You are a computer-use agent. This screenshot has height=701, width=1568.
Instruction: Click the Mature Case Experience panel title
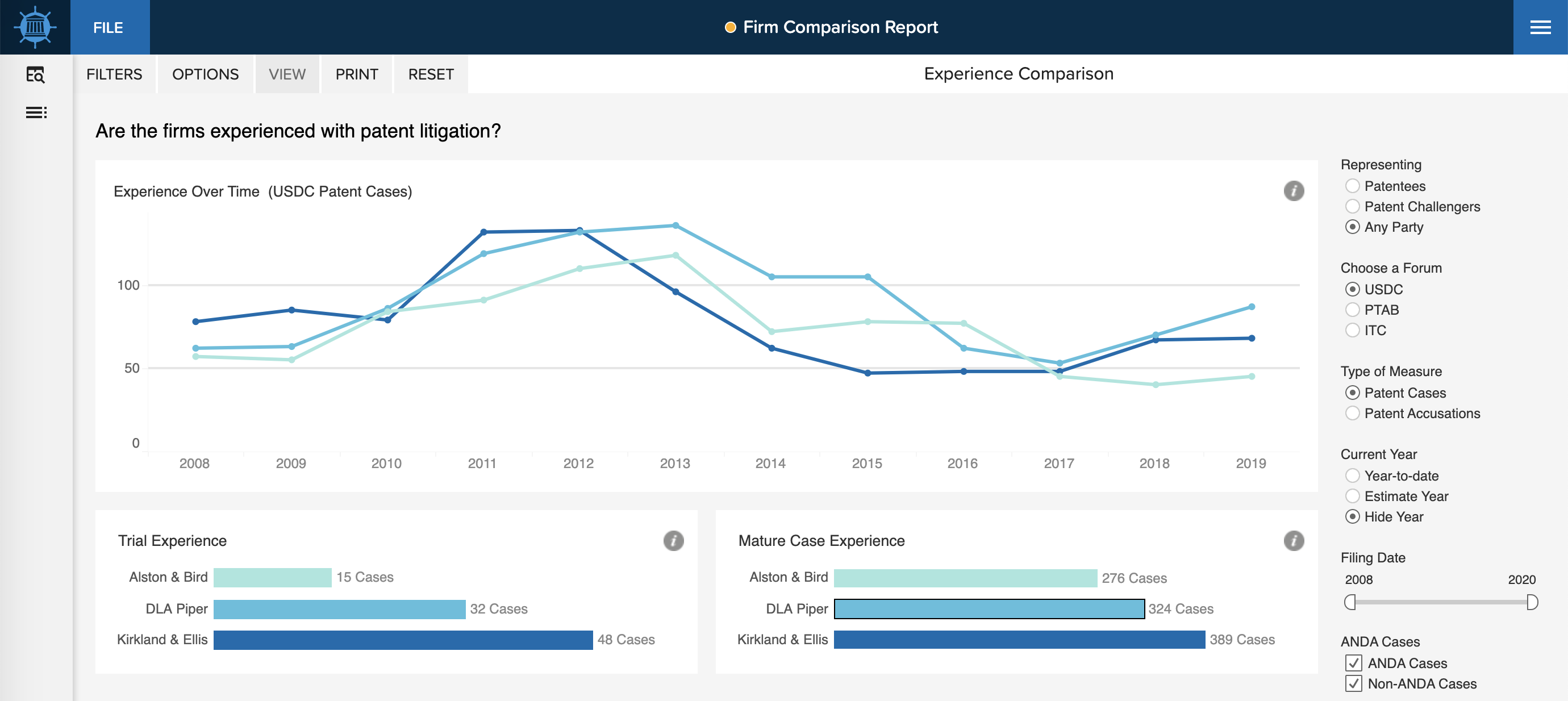[x=821, y=540]
